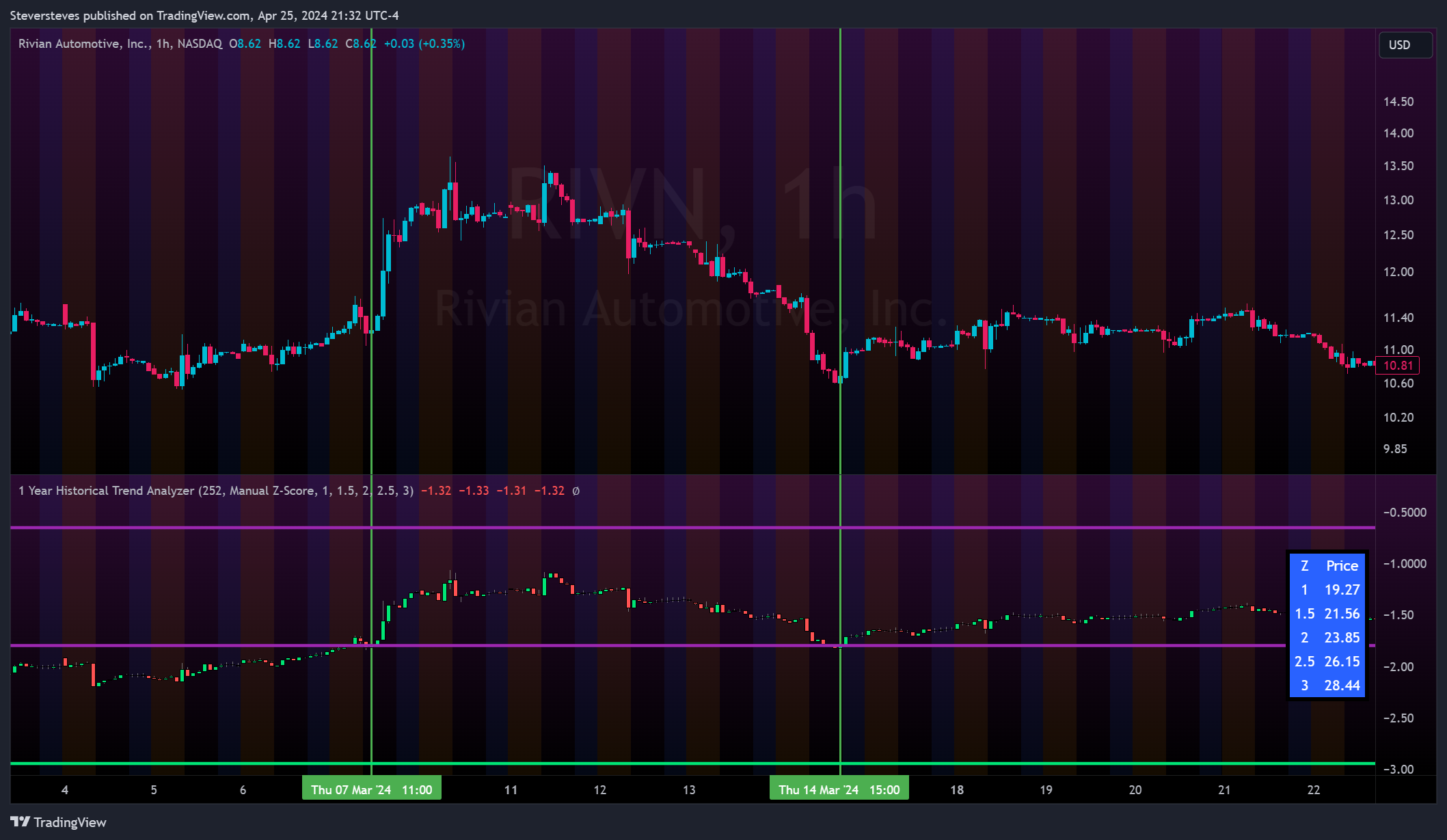Image resolution: width=1447 pixels, height=840 pixels.
Task: Click the publisher caption Steversteves published on TradingView.com
Action: tap(131, 15)
